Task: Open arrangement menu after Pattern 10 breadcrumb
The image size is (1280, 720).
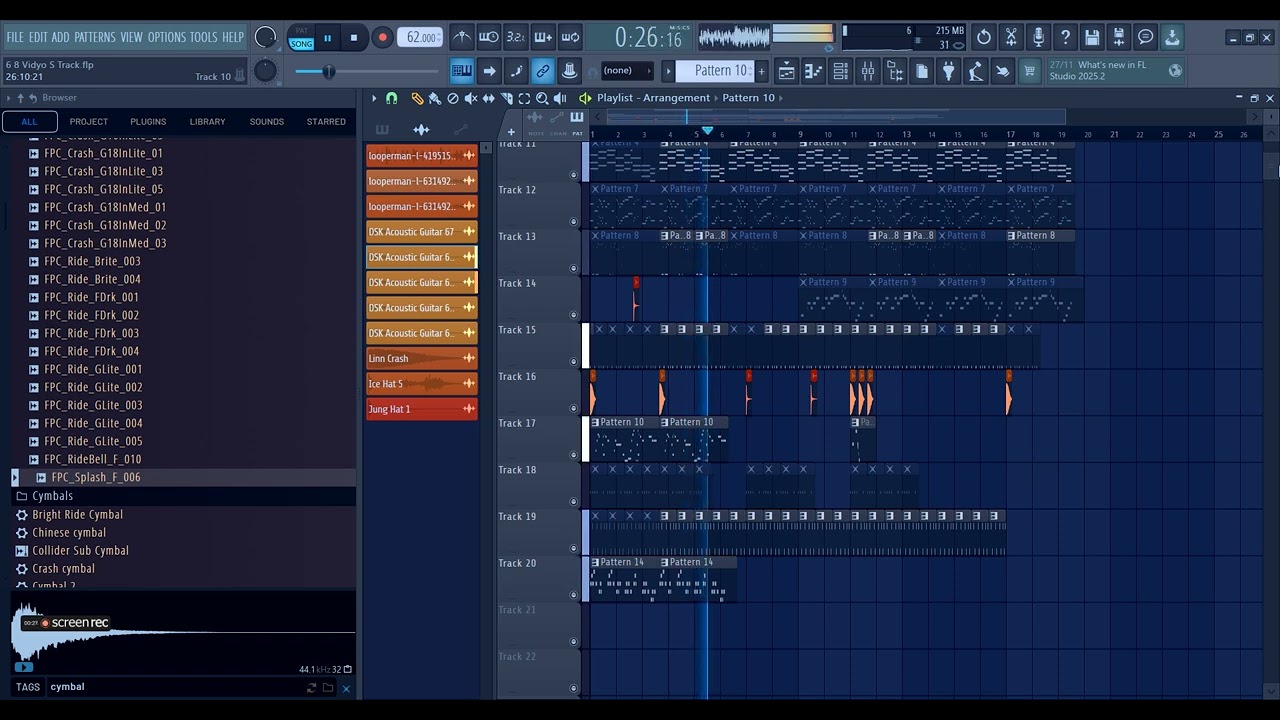Action: (782, 98)
